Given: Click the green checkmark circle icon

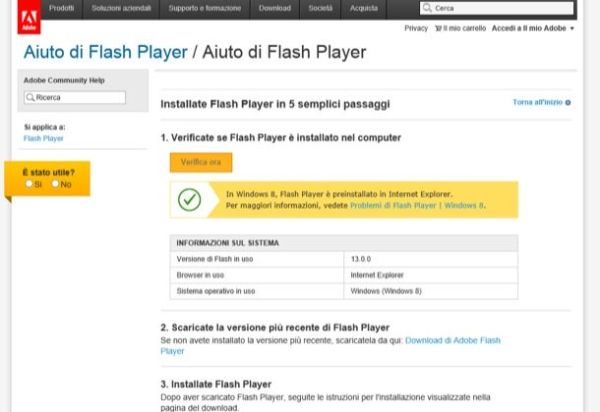Looking at the screenshot, I should coord(189,199).
